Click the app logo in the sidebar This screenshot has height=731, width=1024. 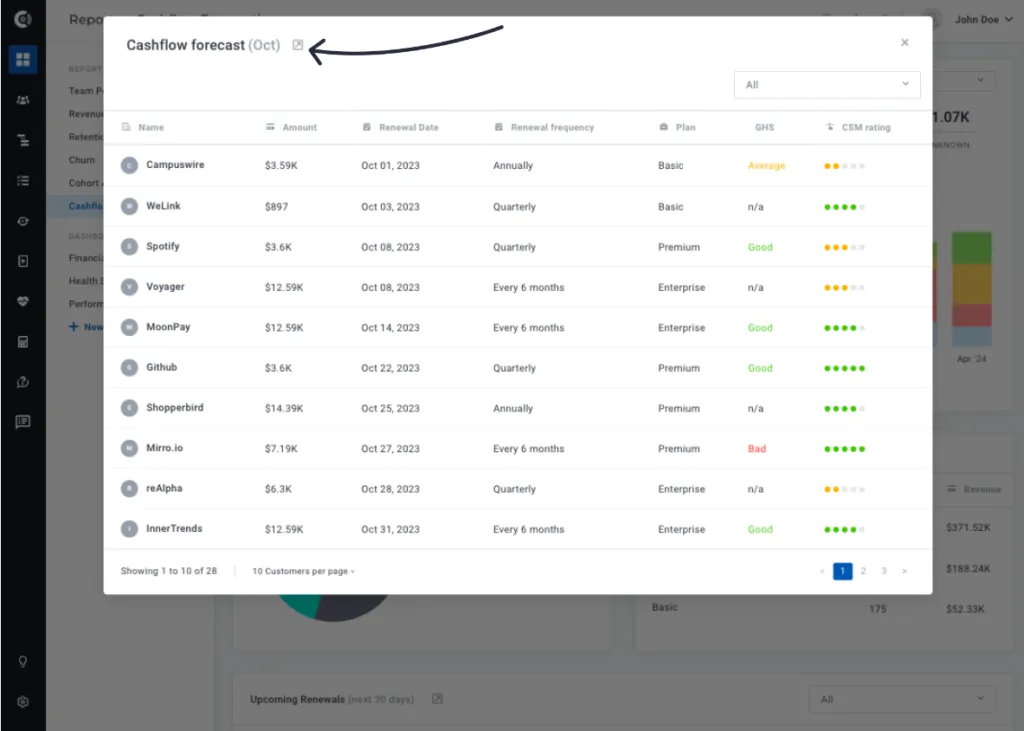point(23,19)
